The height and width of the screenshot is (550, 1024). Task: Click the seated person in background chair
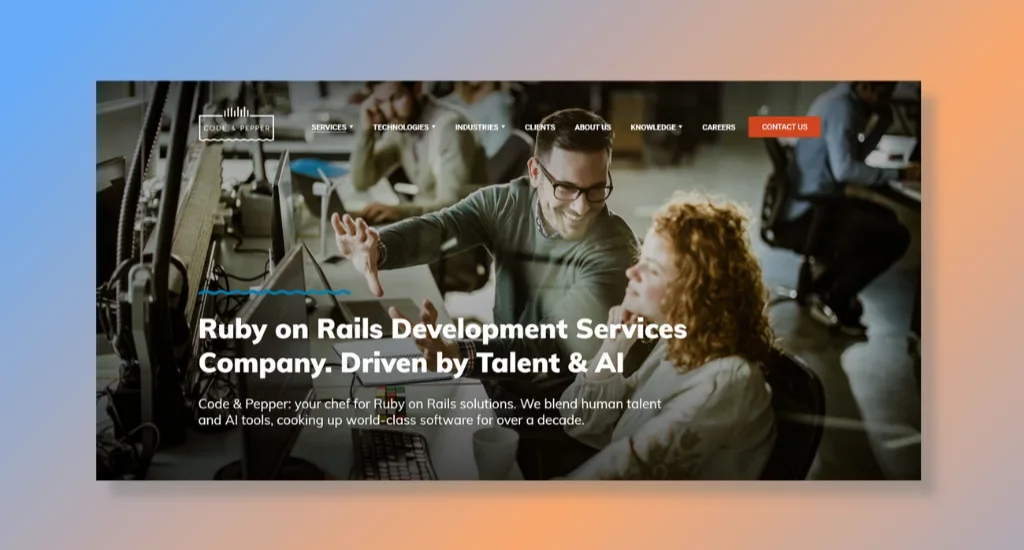(845, 170)
